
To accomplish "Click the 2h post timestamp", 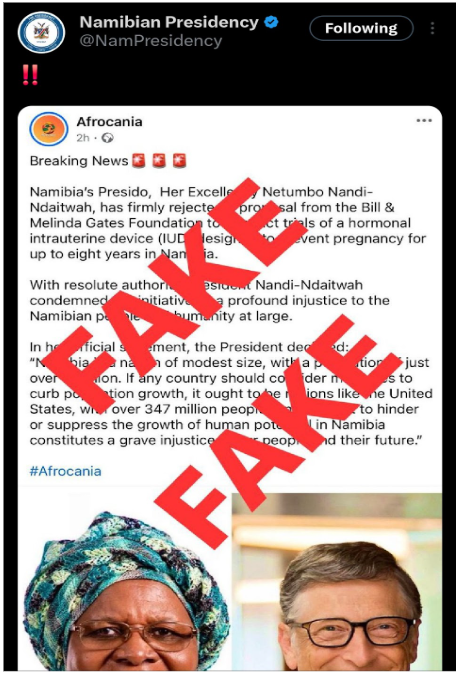I will coord(83,138).
